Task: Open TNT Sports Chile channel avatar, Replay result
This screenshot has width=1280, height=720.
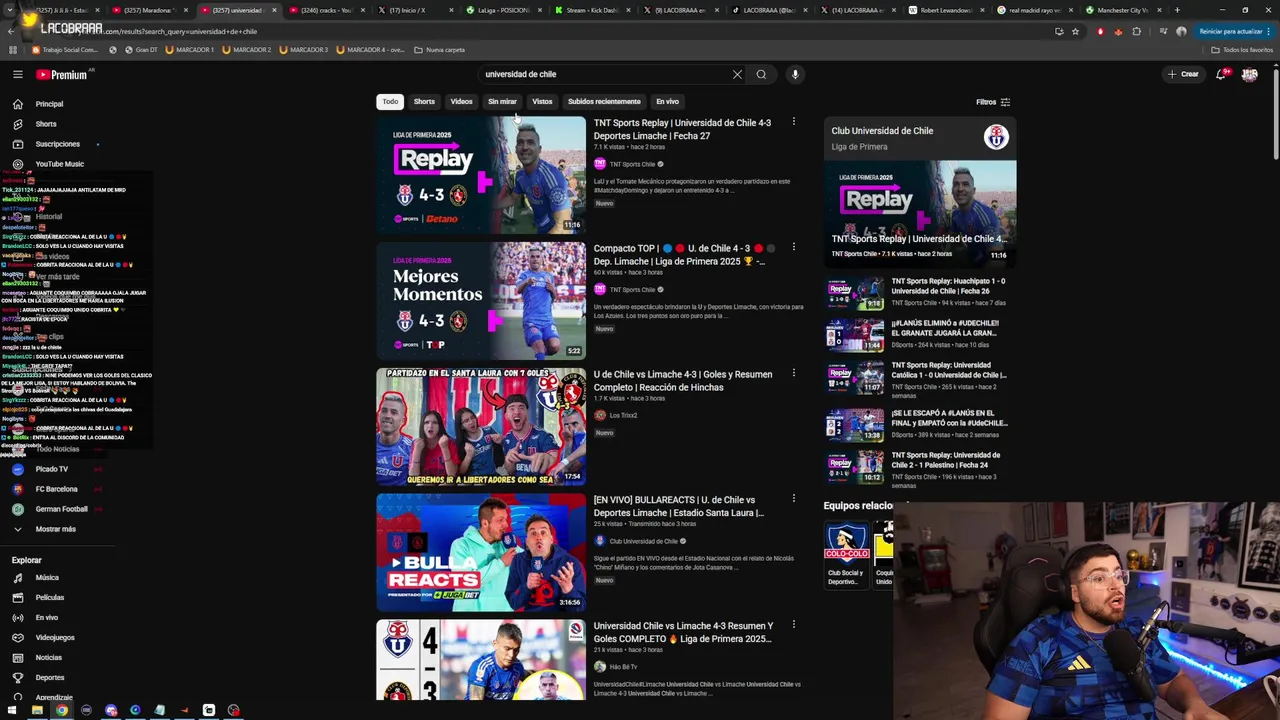Action: pyautogui.click(x=600, y=164)
